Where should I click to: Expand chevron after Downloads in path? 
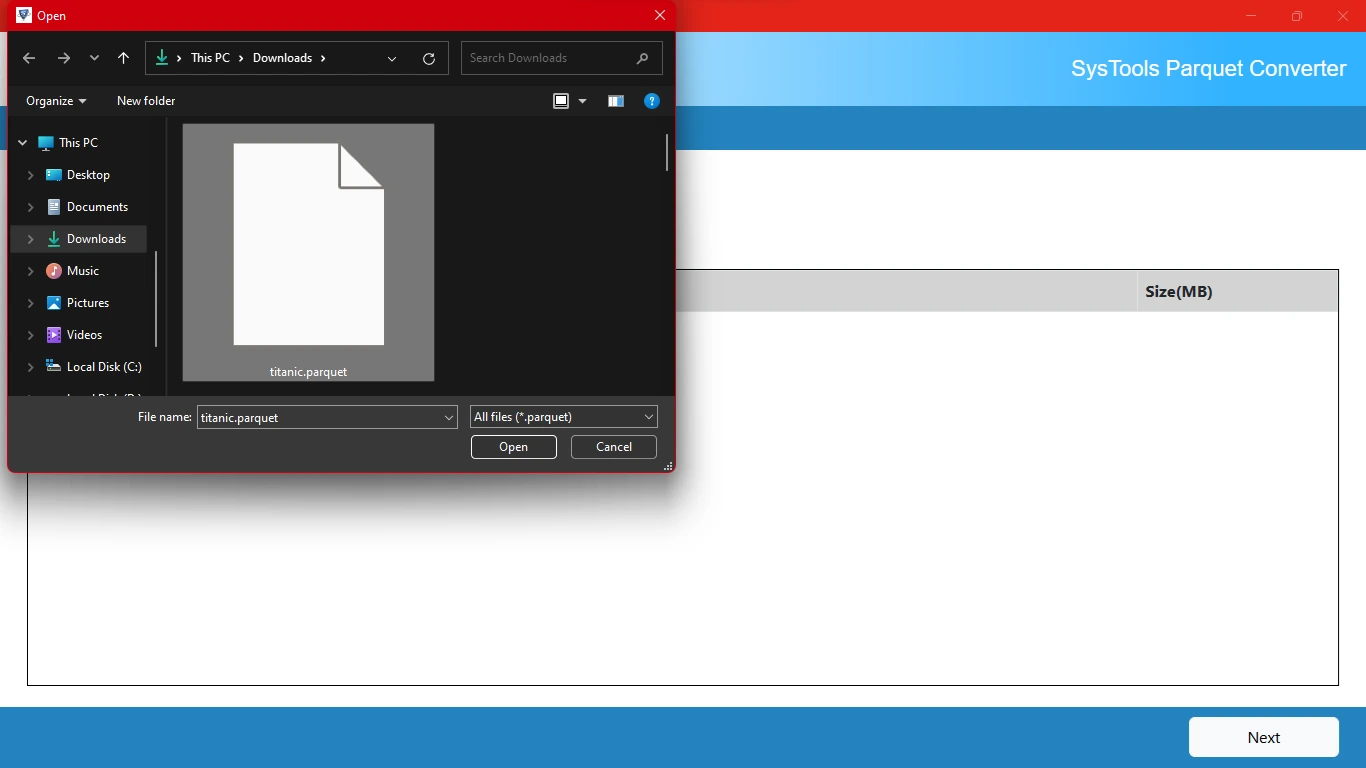click(323, 58)
